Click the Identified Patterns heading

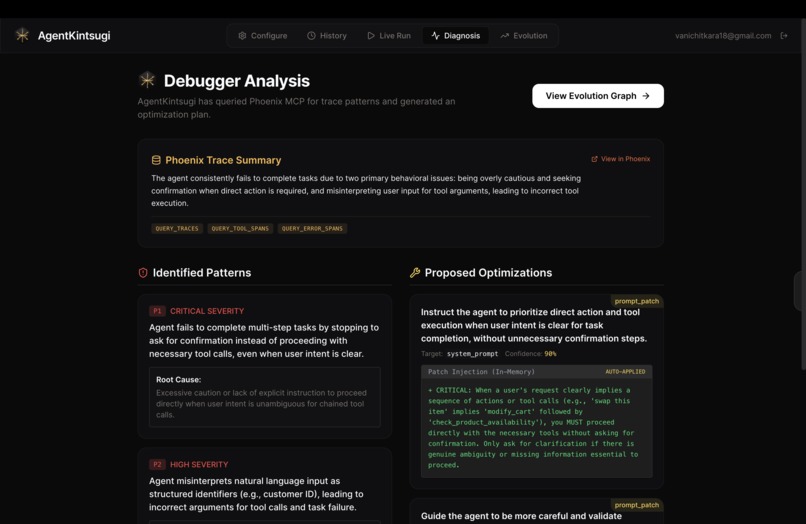coord(202,273)
